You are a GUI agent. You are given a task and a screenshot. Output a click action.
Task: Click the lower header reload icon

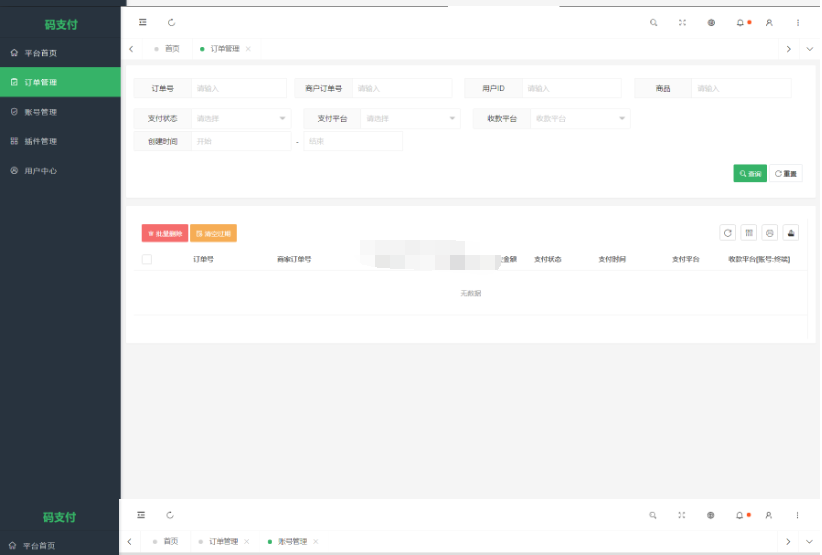[170, 515]
